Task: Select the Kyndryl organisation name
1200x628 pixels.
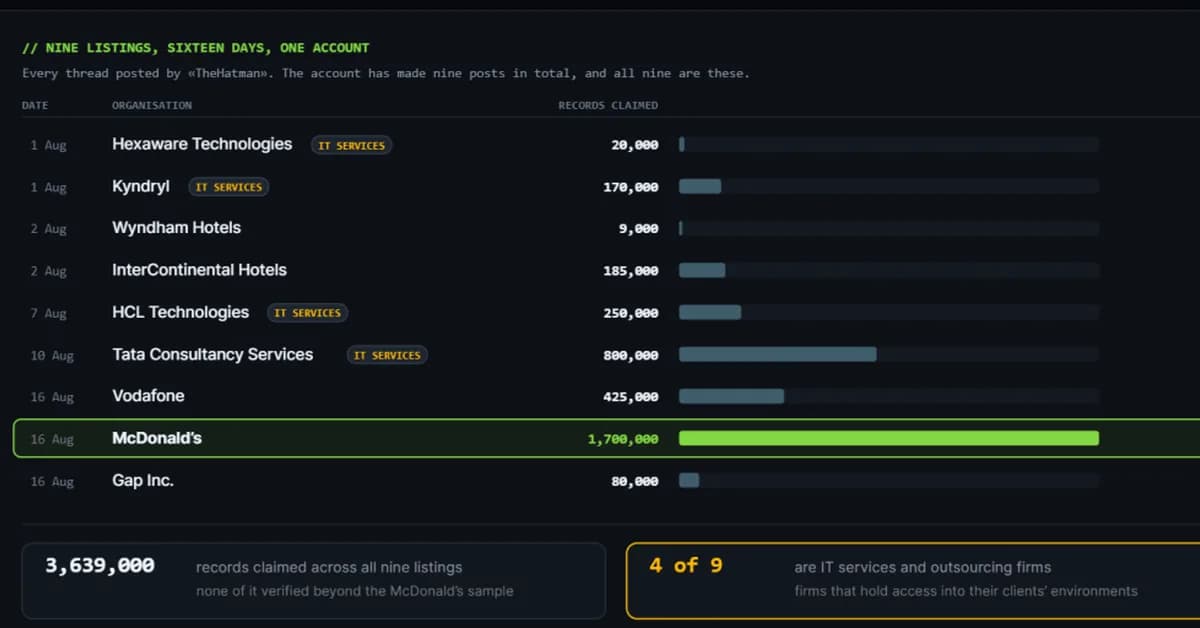Action: (x=141, y=186)
